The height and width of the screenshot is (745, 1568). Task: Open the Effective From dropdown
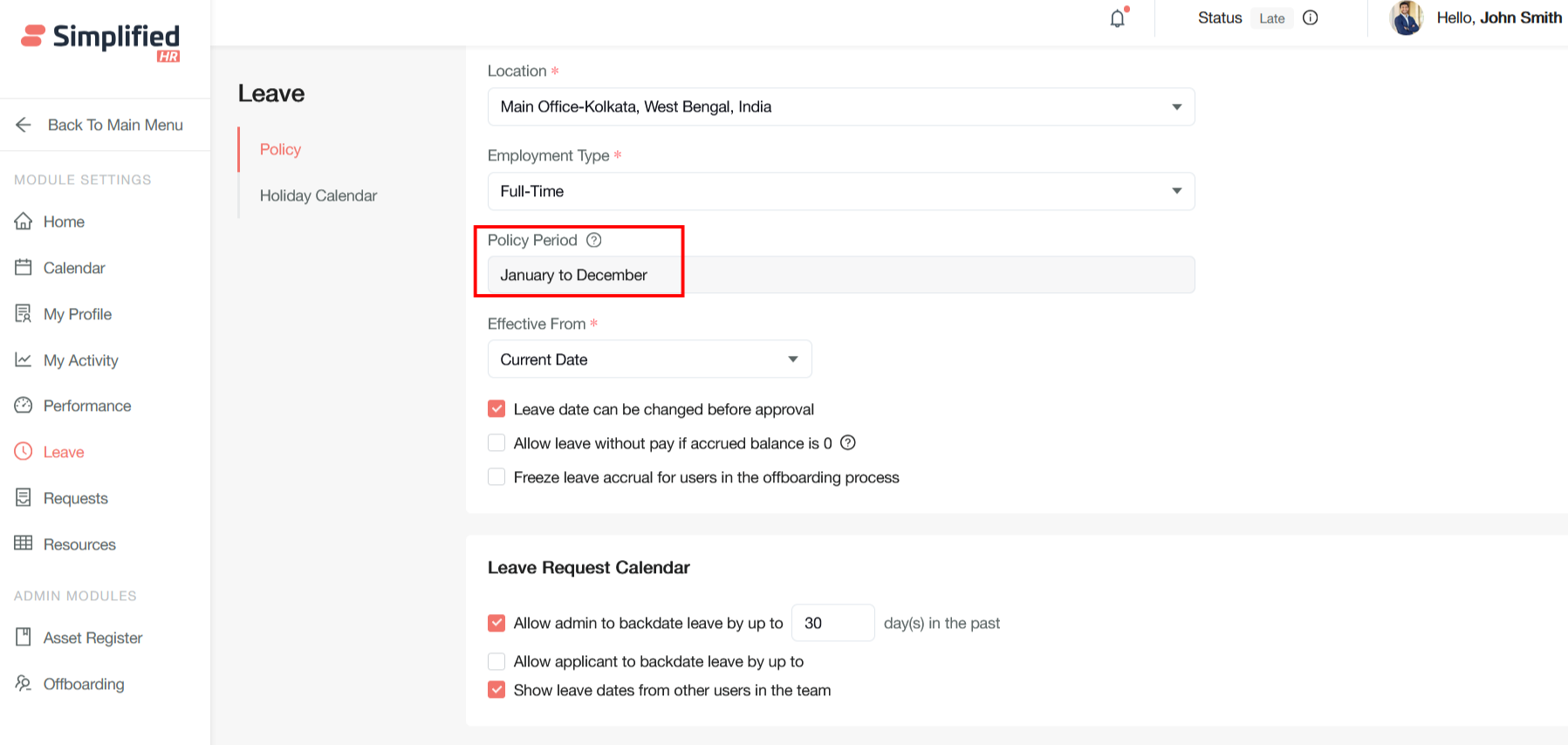coord(649,359)
